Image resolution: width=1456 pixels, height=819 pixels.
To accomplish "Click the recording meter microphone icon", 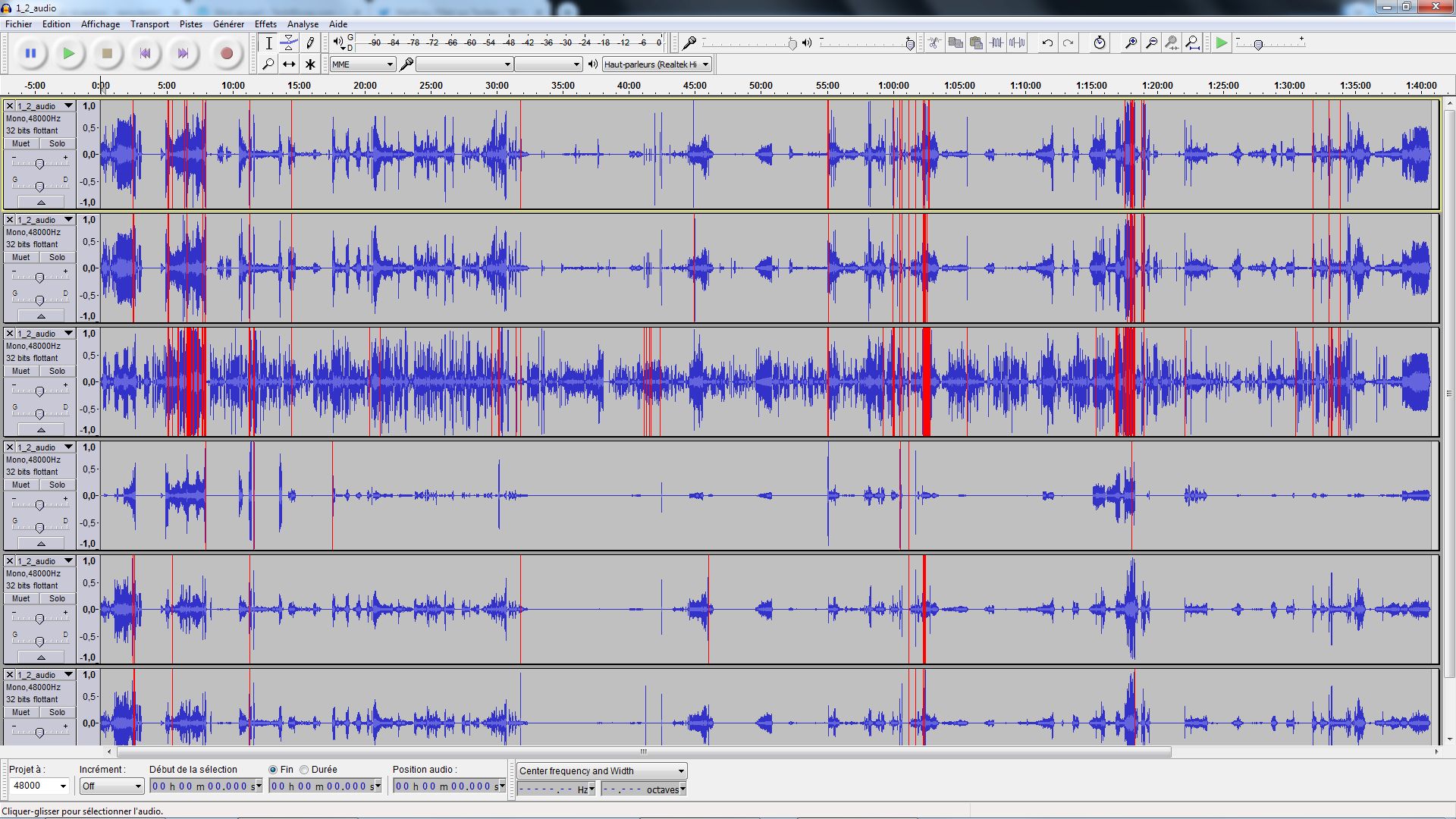I will (689, 43).
